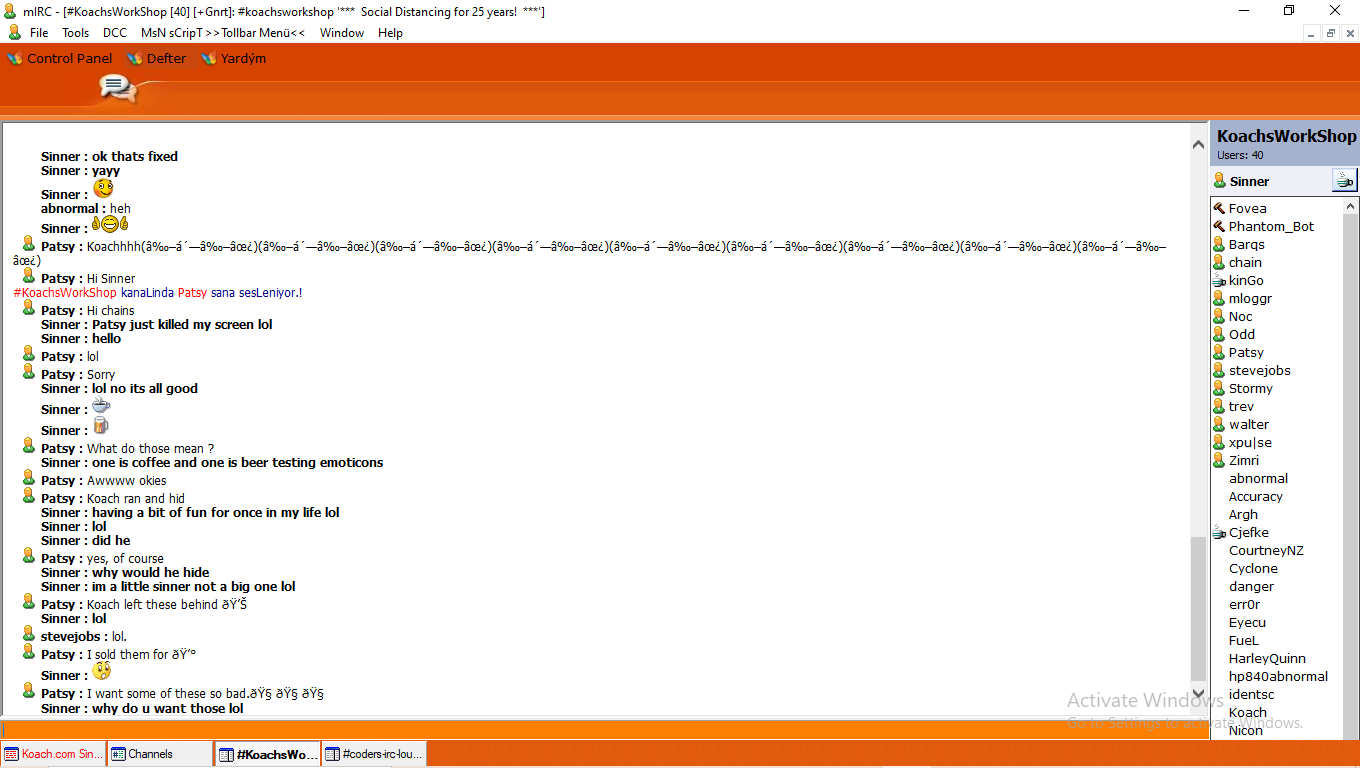Open the DCC menu
Image resolution: width=1360 pixels, height=768 pixels.
[x=115, y=33]
